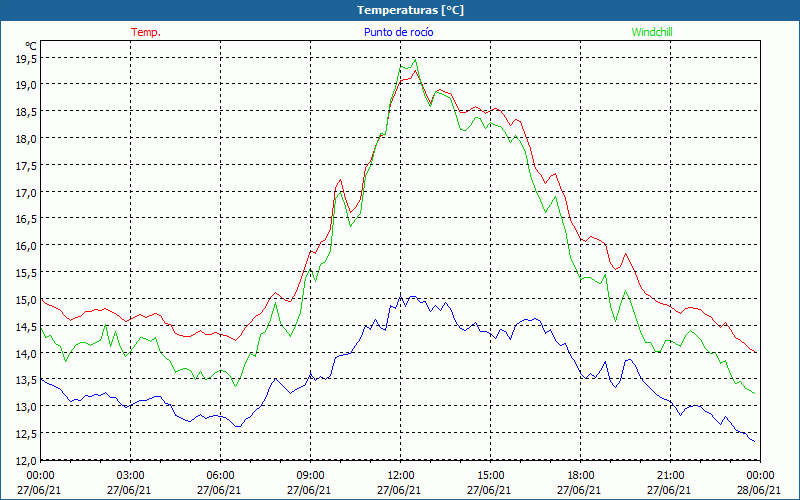The image size is (800, 500).
Task: Click the '03:00' time axis label
Action: (x=131, y=475)
